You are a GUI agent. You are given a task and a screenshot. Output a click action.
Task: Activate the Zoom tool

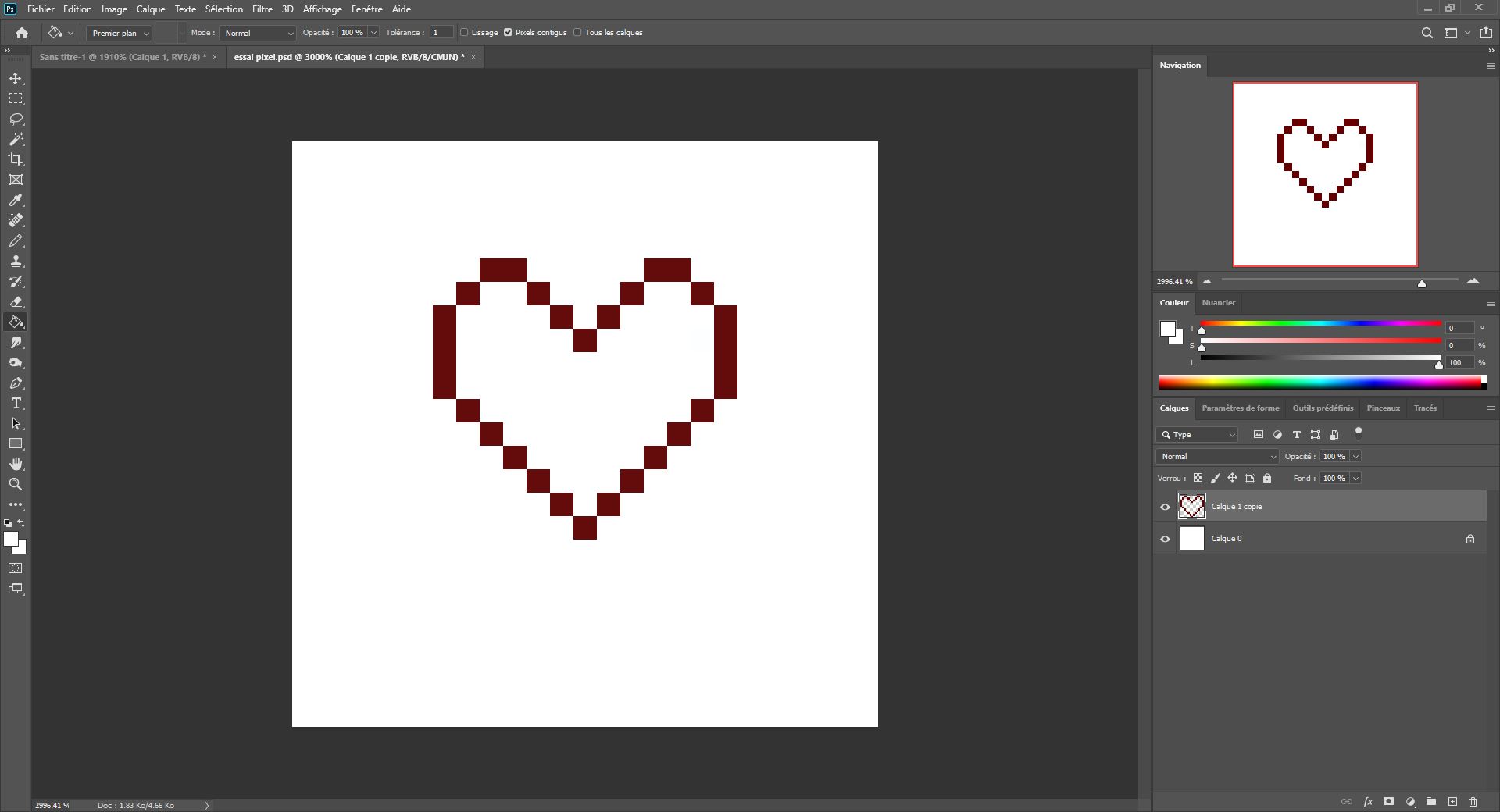pyautogui.click(x=16, y=484)
